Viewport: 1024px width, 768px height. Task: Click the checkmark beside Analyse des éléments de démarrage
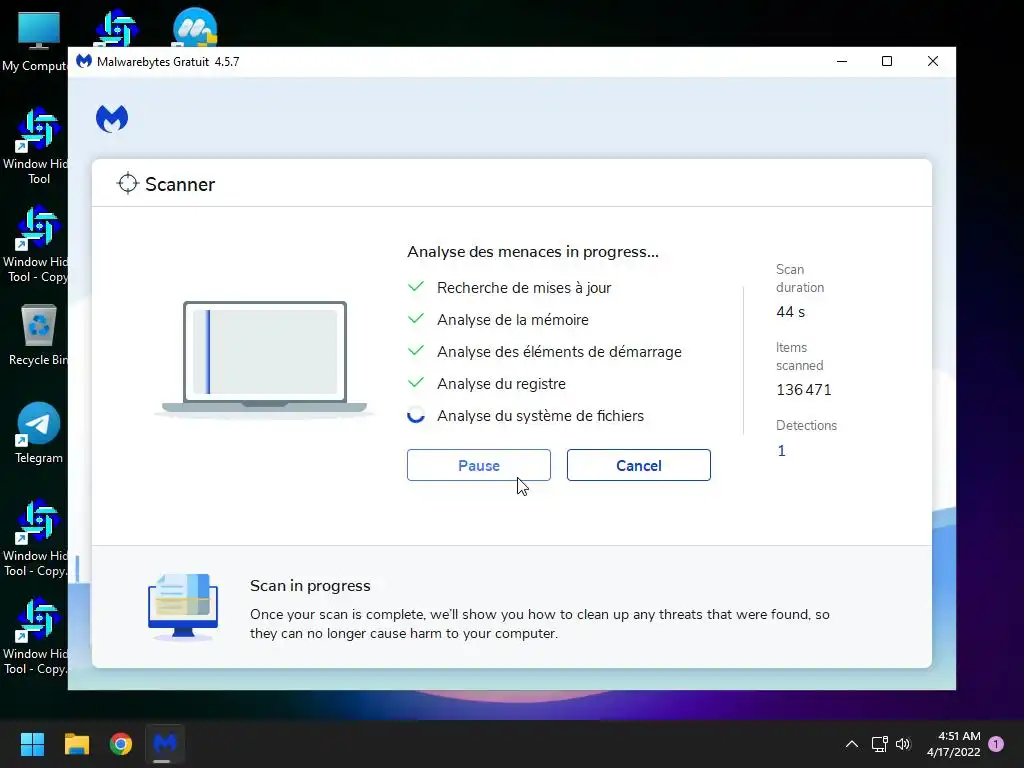pos(416,351)
